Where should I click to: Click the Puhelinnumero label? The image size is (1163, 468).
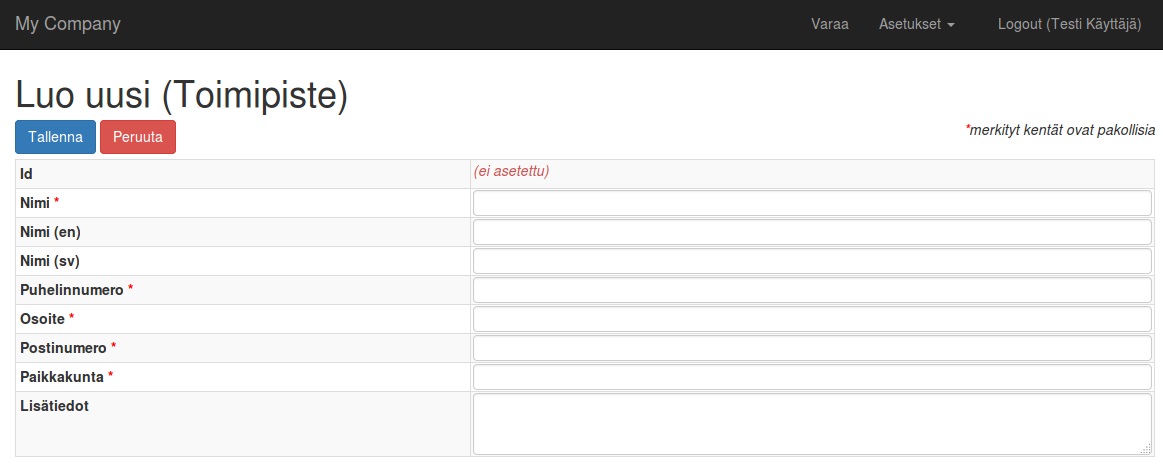pyautogui.click(x=72, y=290)
